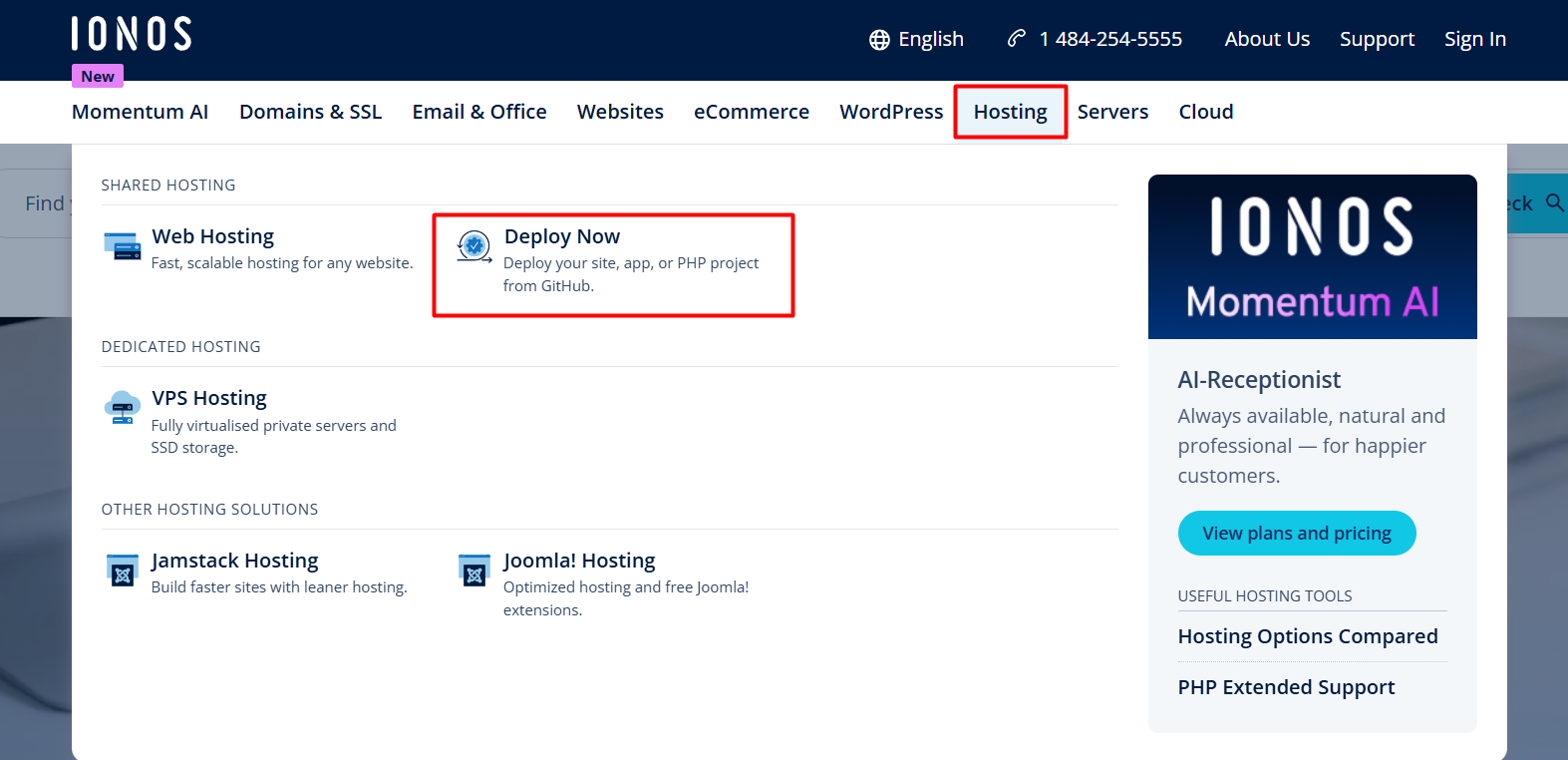
Task: Open About Us page
Action: (1267, 39)
